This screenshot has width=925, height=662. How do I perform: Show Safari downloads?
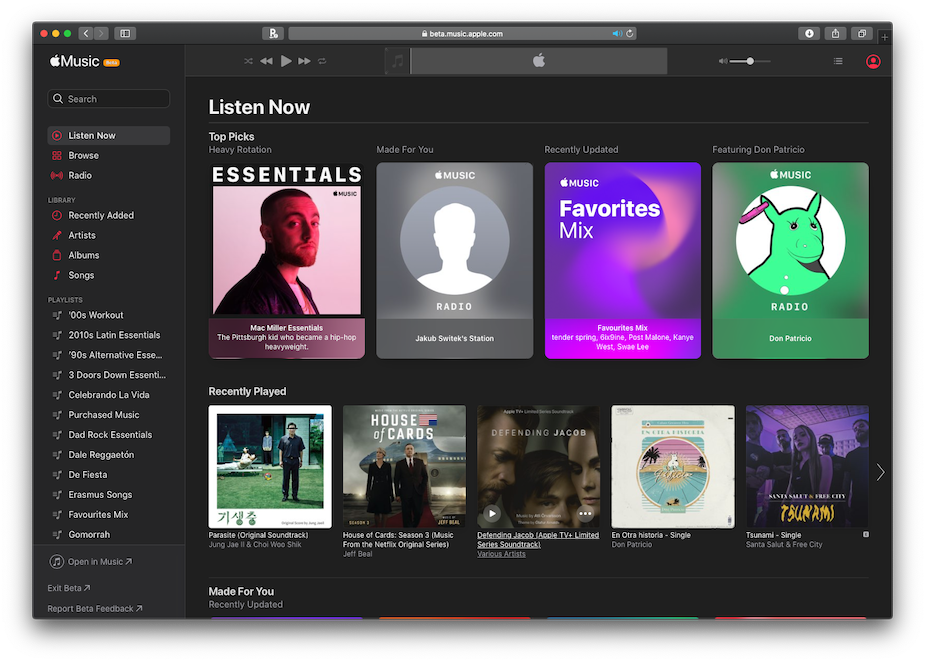(x=809, y=34)
